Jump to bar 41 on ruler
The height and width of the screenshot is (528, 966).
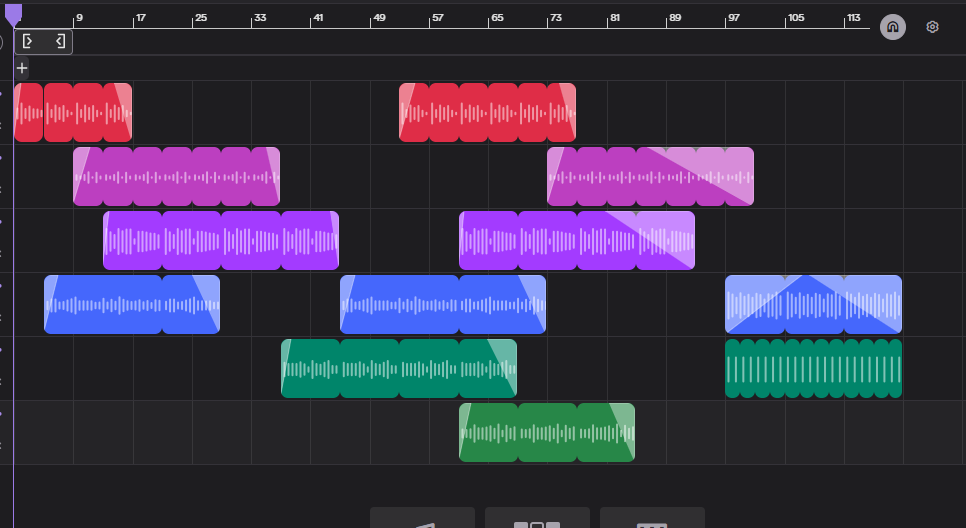pos(318,18)
